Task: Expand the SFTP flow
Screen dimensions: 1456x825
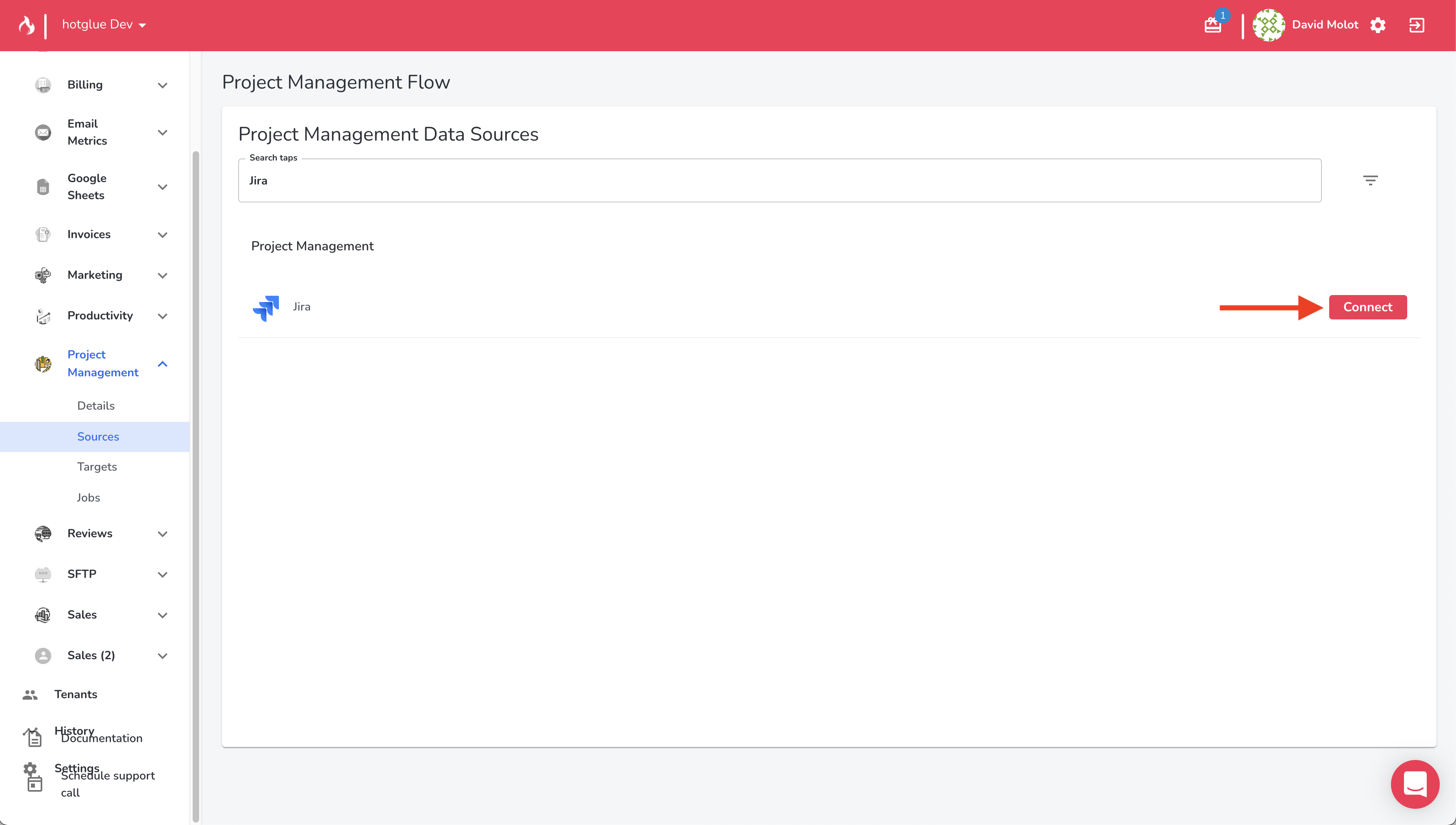Action: click(163, 575)
